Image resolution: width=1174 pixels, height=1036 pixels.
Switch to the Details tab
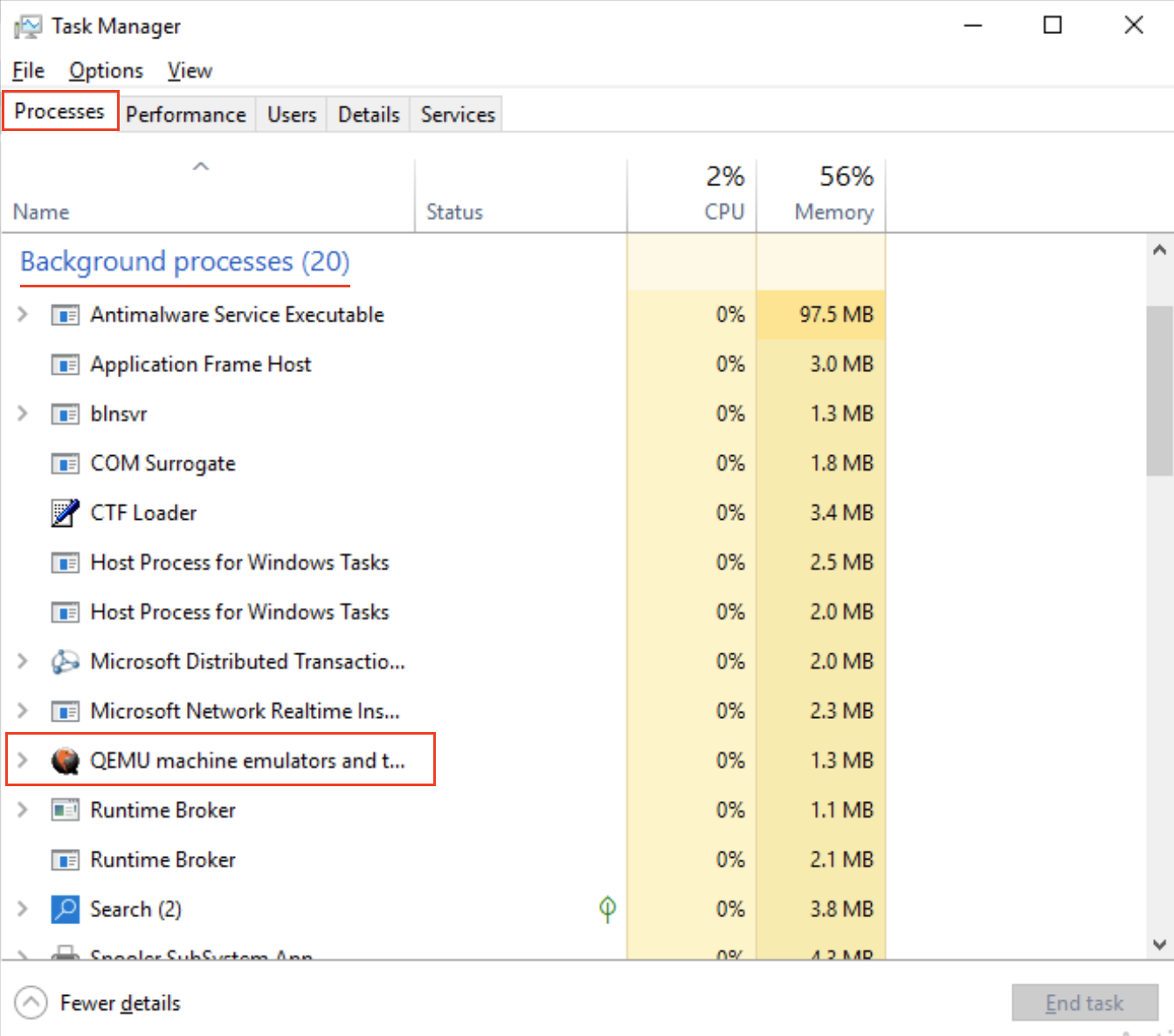[369, 114]
